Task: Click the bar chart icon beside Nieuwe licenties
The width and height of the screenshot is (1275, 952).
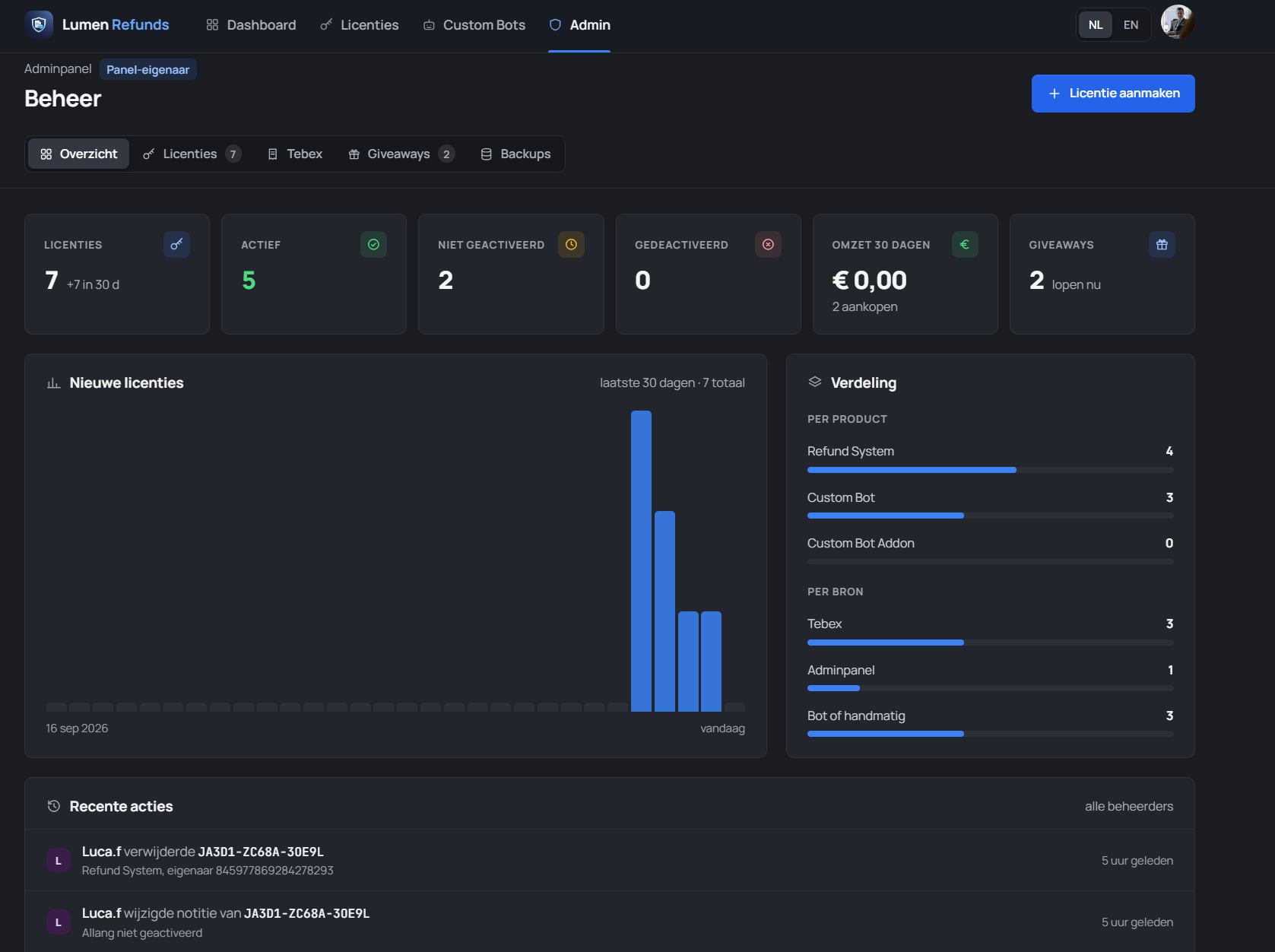Action: pos(53,383)
